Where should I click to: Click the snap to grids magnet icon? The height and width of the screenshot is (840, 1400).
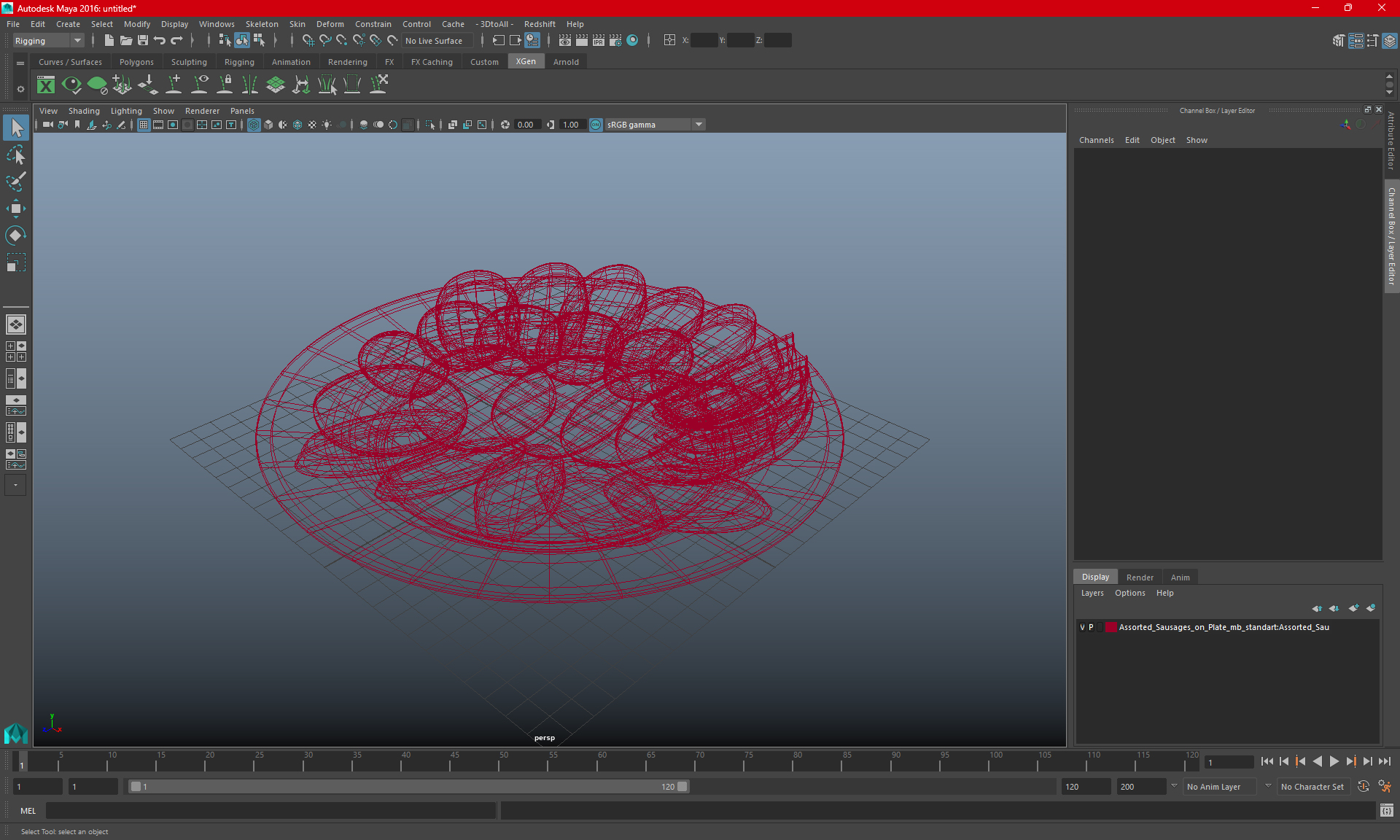(x=308, y=41)
